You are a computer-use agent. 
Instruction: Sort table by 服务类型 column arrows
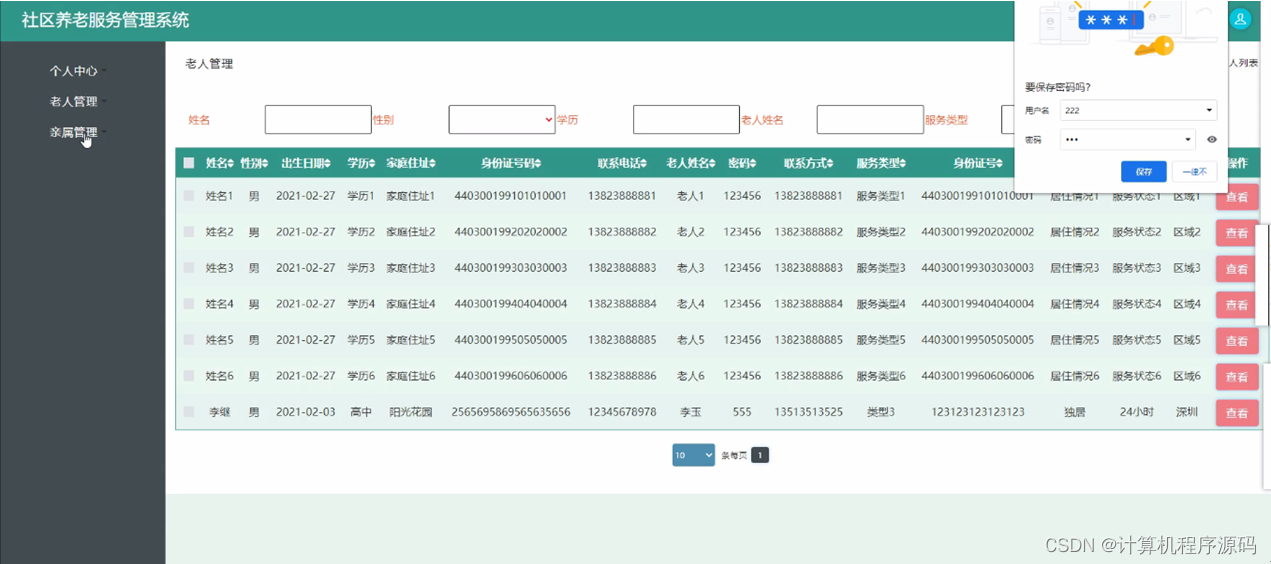point(904,164)
